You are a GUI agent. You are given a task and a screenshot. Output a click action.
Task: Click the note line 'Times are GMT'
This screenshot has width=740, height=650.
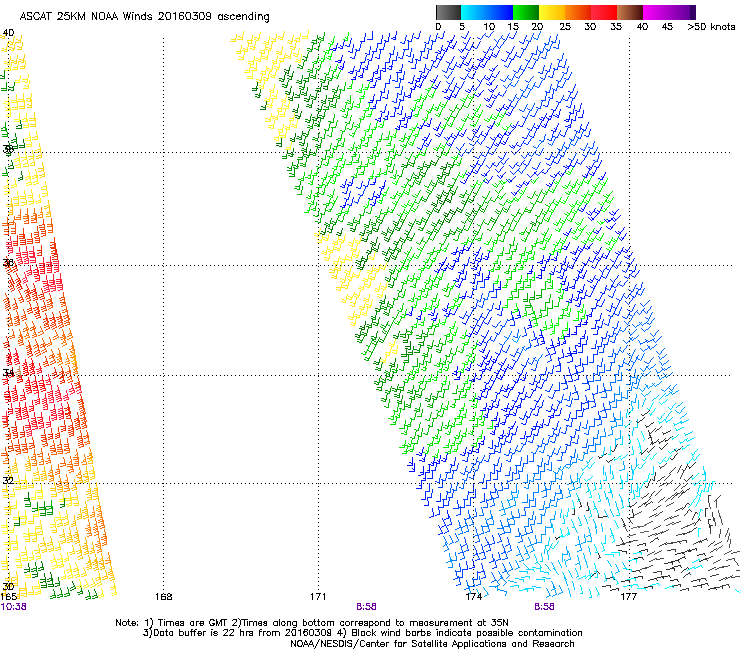(x=193, y=623)
